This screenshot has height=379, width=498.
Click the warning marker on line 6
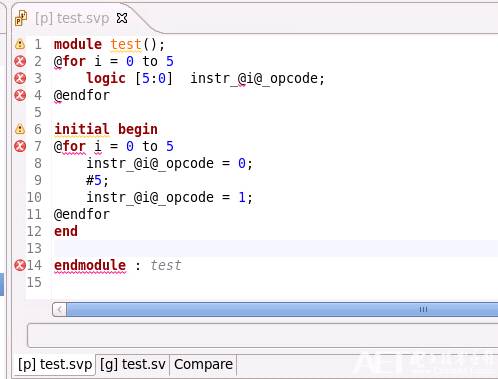tap(20, 129)
